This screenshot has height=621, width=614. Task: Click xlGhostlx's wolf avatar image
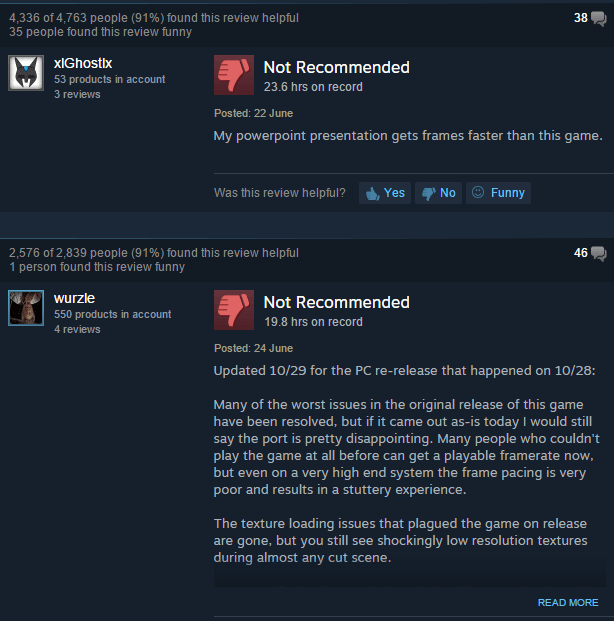click(26, 73)
